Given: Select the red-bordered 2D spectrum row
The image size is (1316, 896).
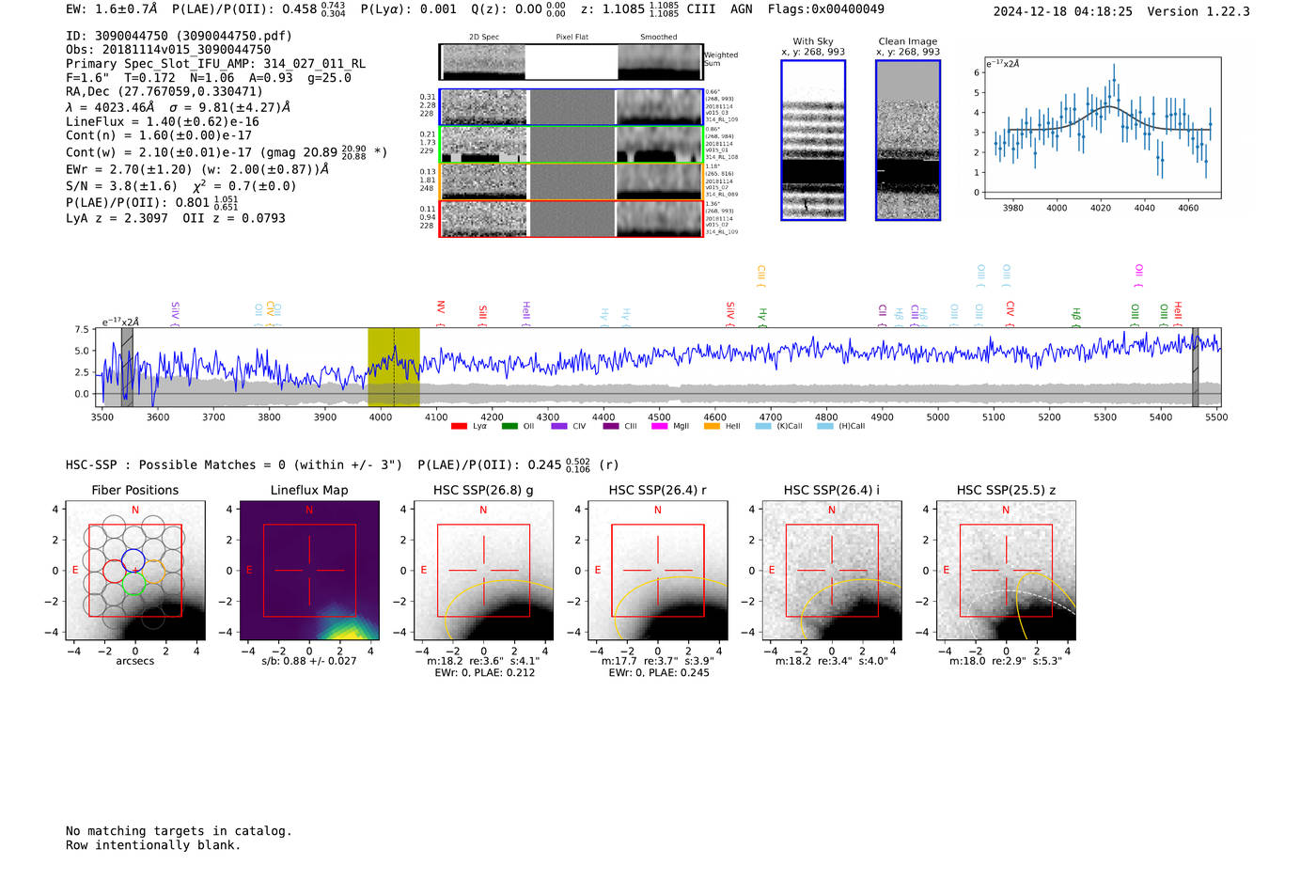Looking at the screenshot, I should tap(571, 218).
